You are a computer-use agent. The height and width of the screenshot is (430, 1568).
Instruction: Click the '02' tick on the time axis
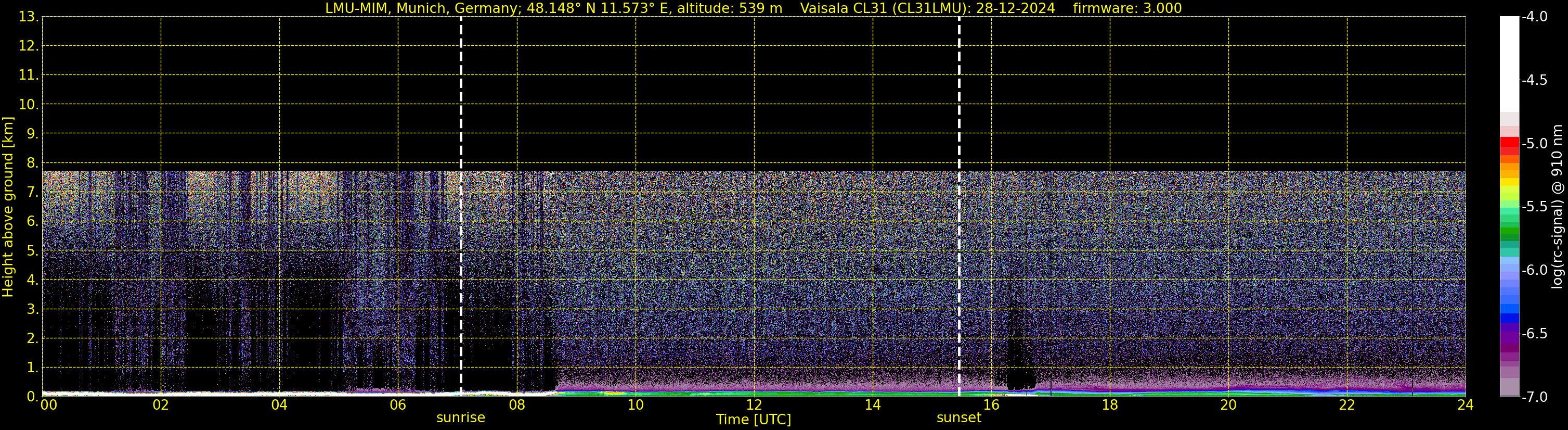click(x=161, y=405)
